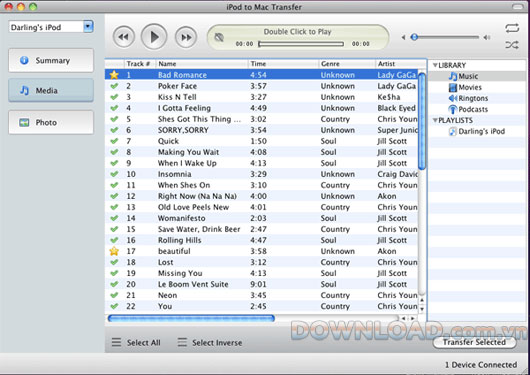Sort by the Track # column
The image size is (530, 375).
click(140, 64)
